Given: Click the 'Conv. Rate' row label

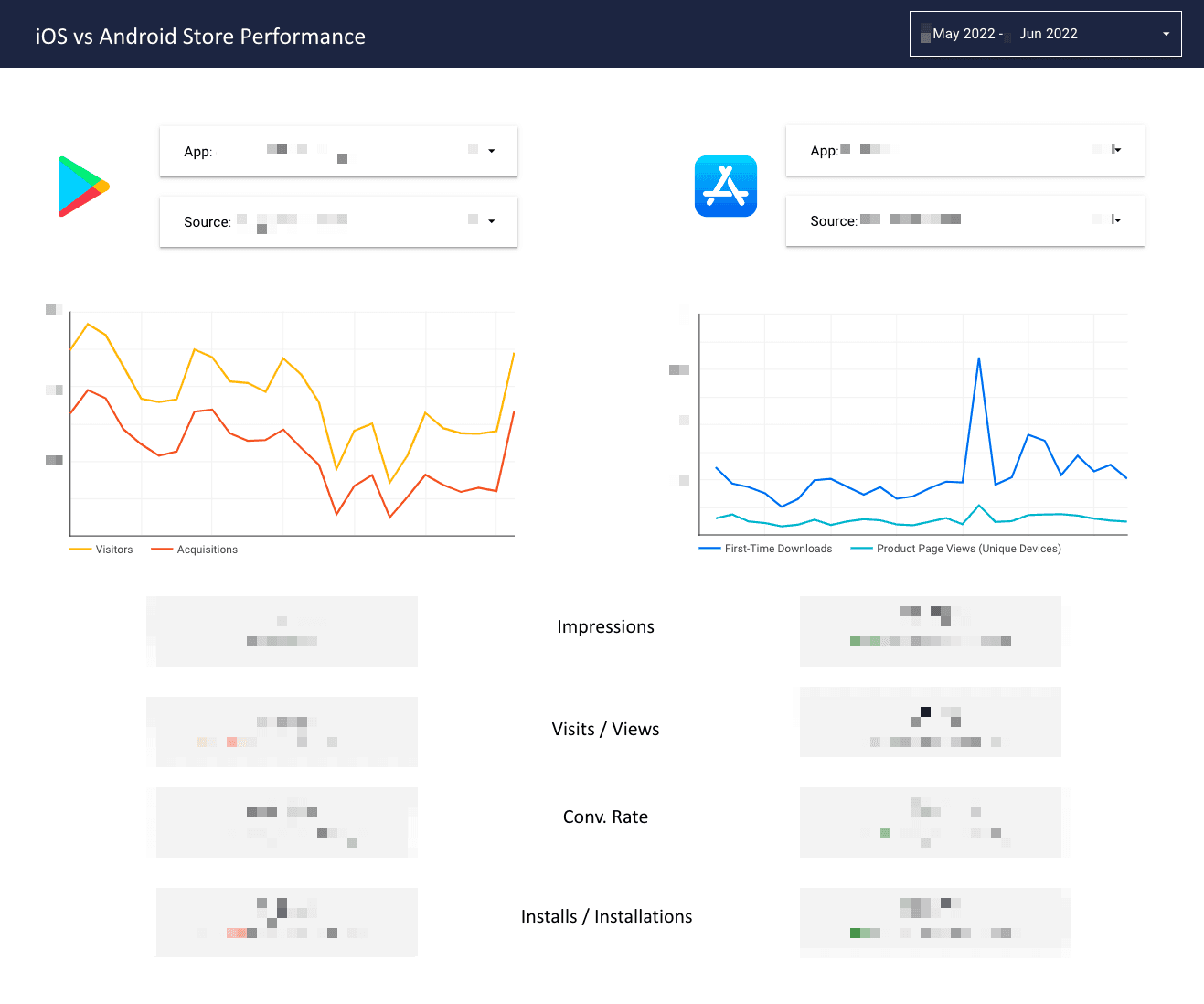Looking at the screenshot, I should click(x=606, y=817).
